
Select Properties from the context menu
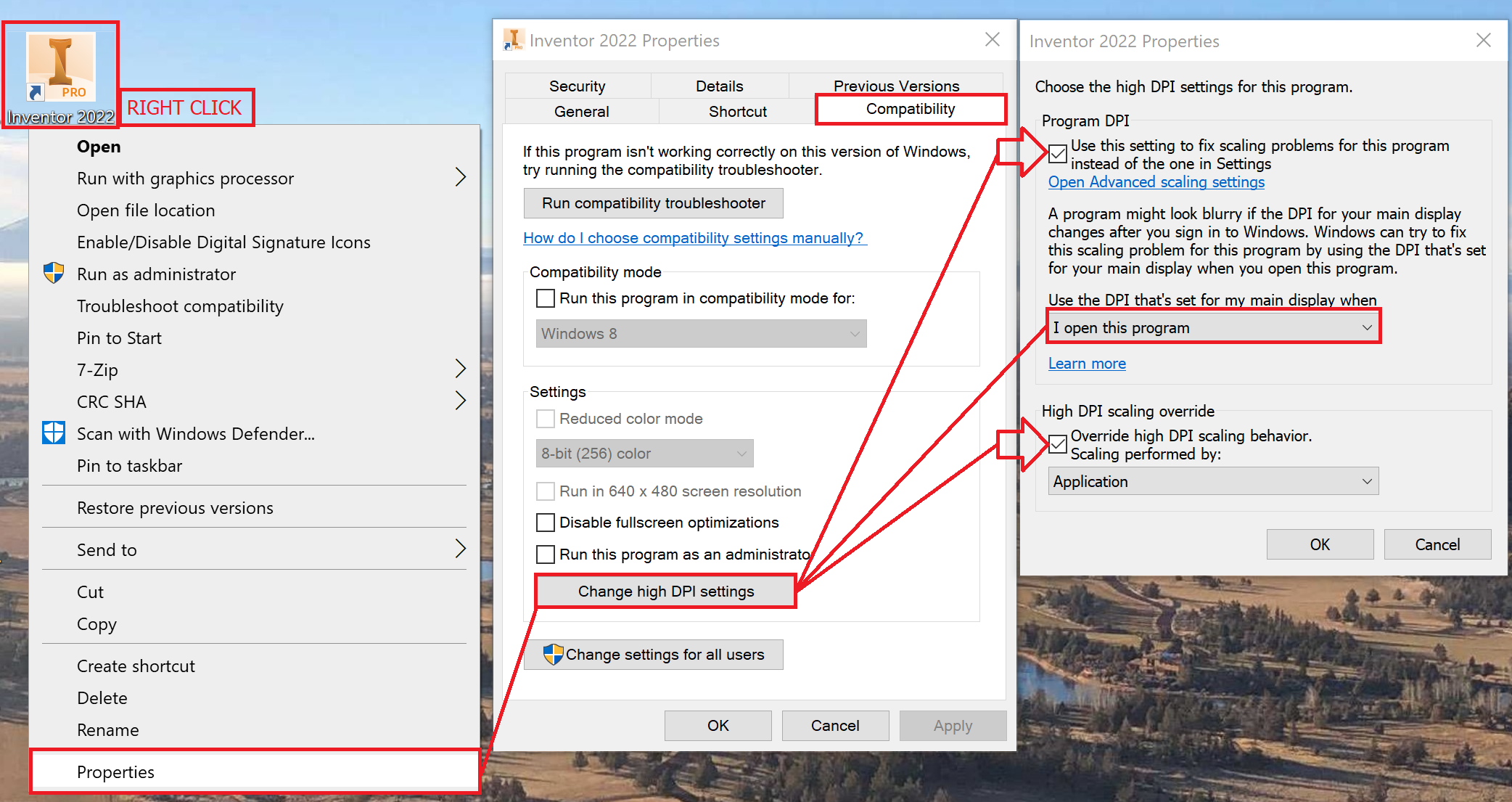[x=116, y=772]
